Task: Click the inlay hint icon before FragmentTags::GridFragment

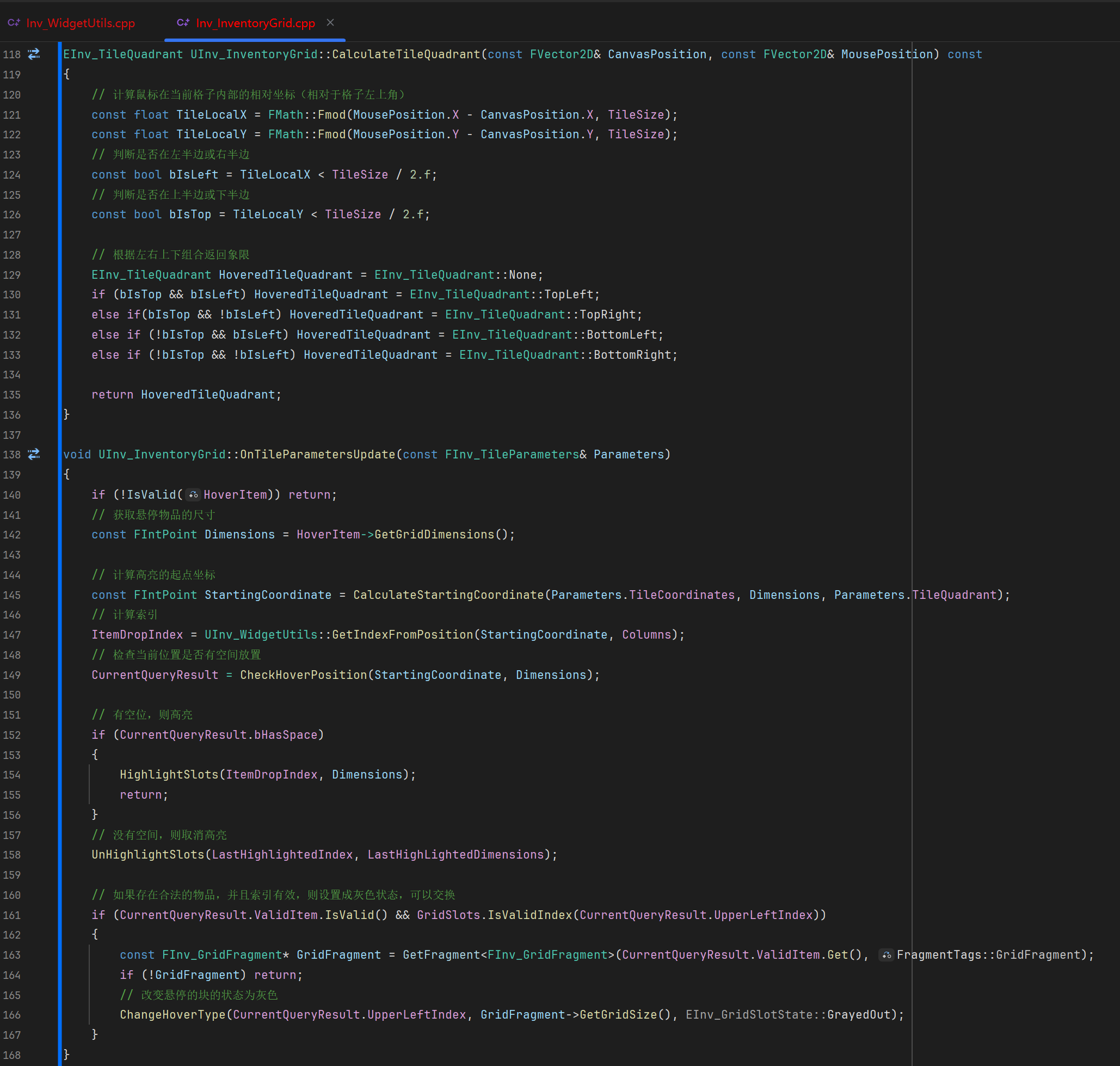Action: pos(886,954)
